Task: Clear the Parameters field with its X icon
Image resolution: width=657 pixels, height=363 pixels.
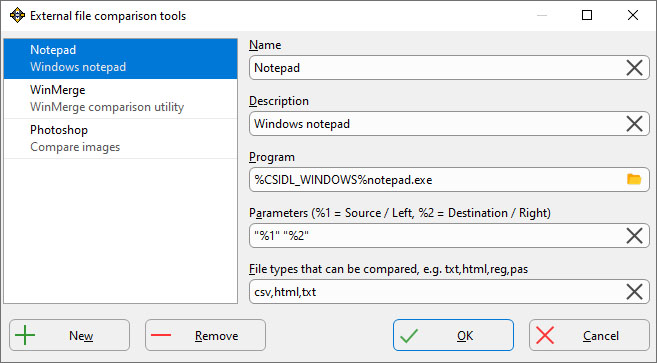Action: pyautogui.click(x=634, y=236)
